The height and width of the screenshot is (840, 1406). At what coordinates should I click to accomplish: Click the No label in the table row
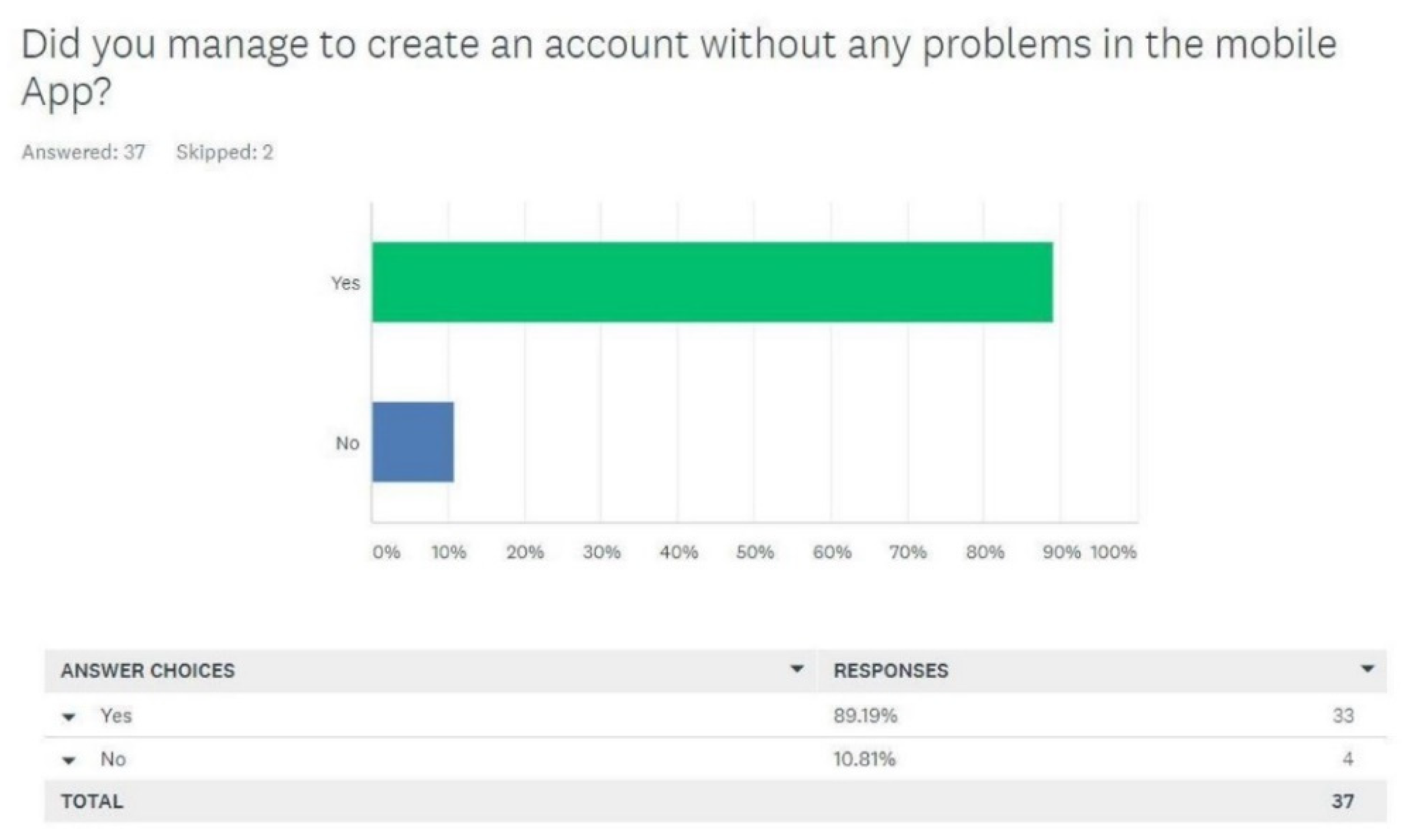coord(113,759)
